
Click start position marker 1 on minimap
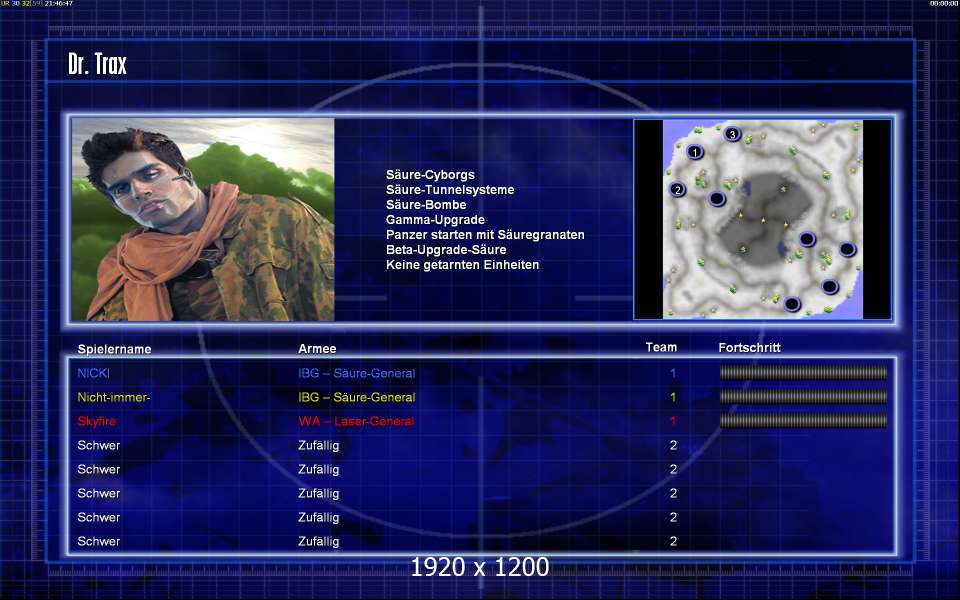pyautogui.click(x=694, y=152)
